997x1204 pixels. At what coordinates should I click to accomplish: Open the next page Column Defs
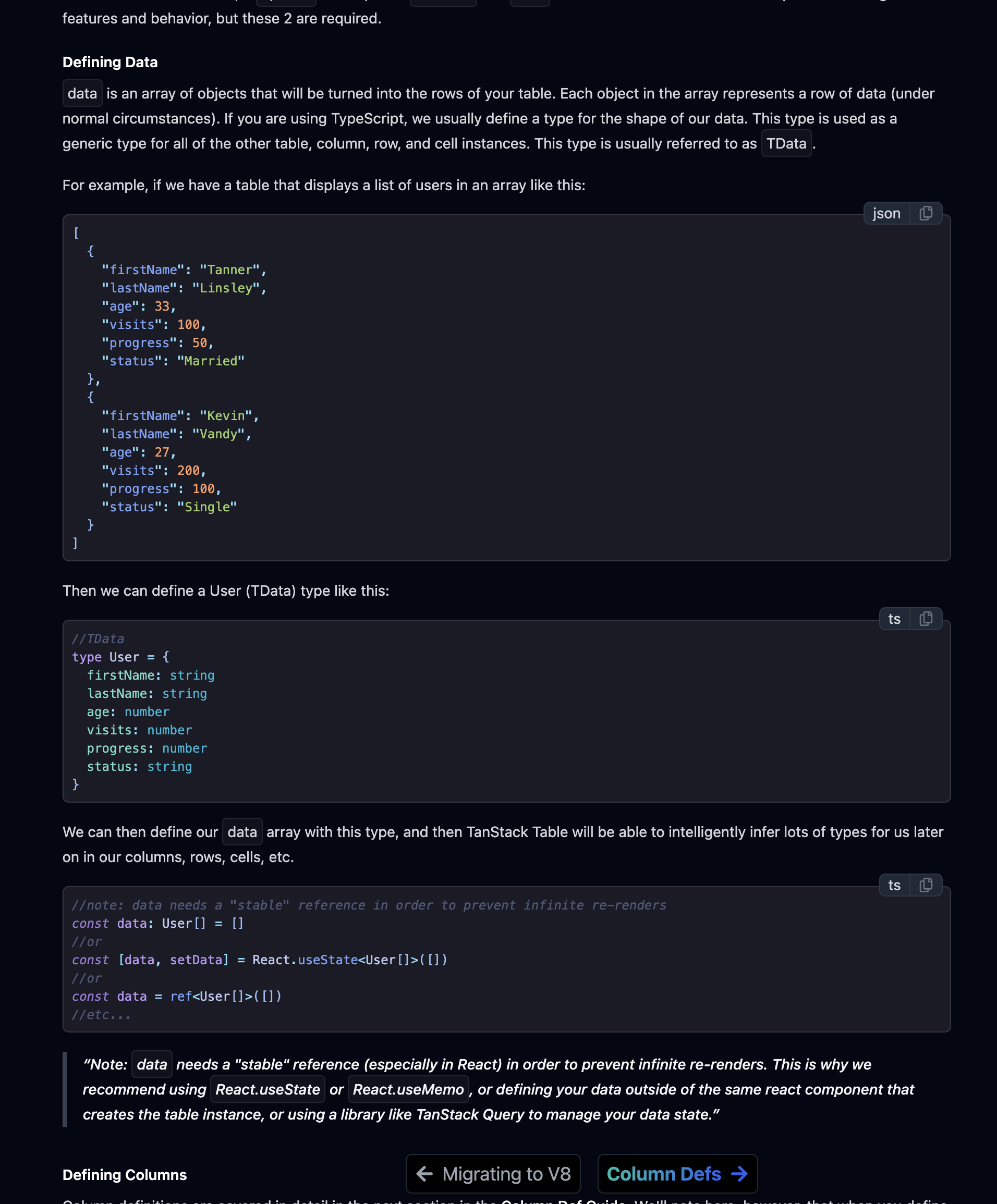point(677,1174)
